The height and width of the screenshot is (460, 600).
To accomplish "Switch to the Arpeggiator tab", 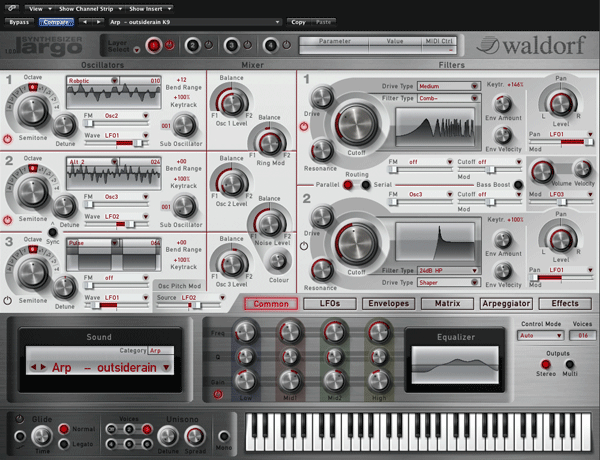I will point(506,304).
